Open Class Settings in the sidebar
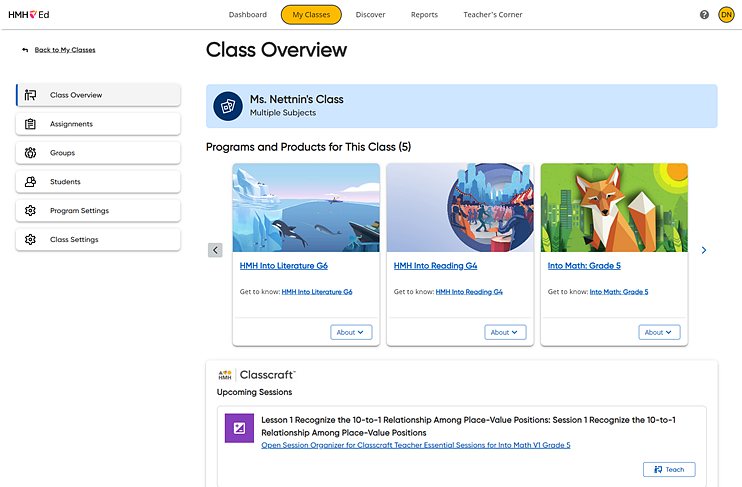 tap(98, 239)
